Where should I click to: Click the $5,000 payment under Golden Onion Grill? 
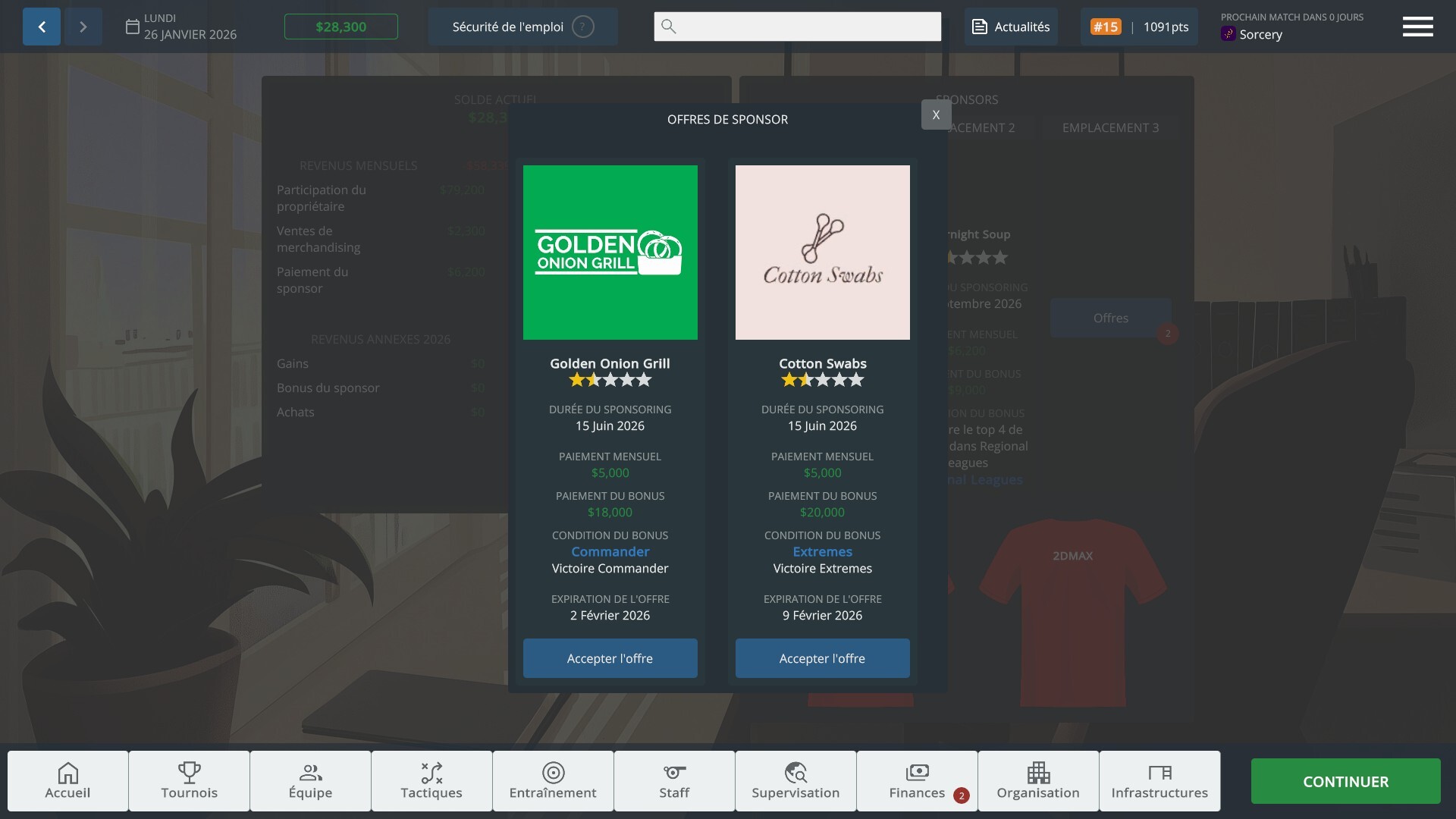point(610,472)
